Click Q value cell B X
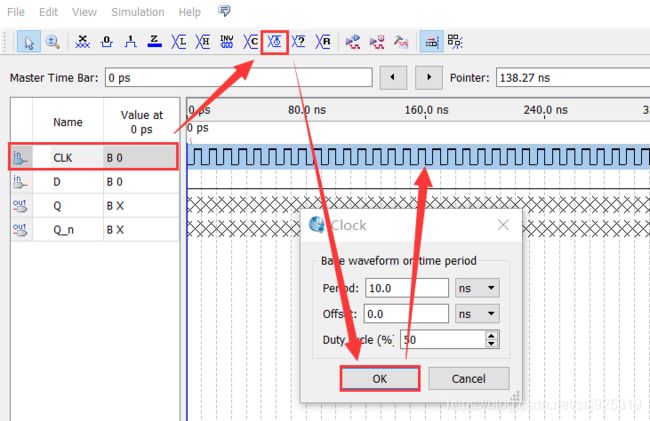The width and height of the screenshot is (650, 421). click(141, 206)
